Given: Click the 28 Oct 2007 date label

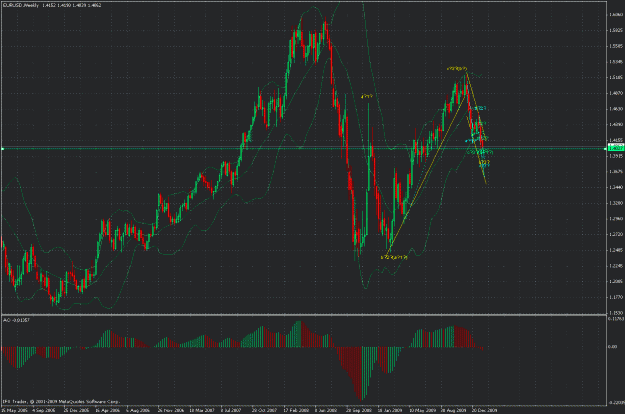Looking at the screenshot, I should tap(264, 410).
